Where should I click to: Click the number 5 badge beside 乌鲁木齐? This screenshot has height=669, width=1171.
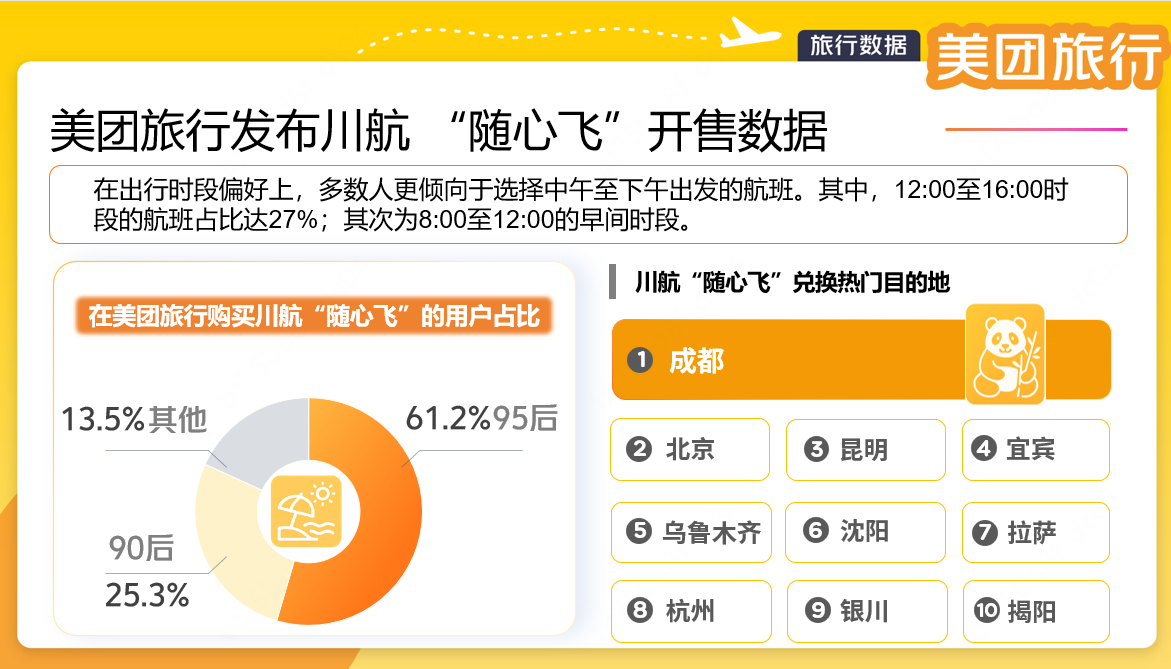pyautogui.click(x=638, y=531)
